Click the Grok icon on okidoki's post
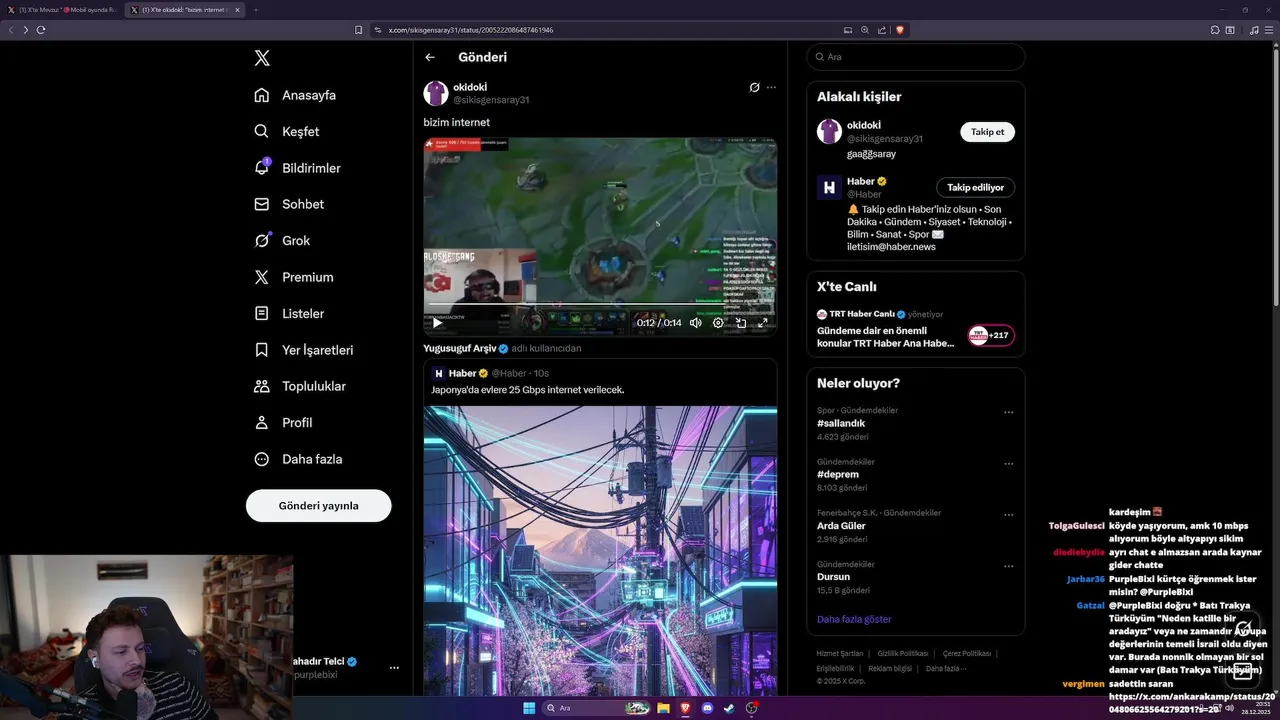 point(755,88)
